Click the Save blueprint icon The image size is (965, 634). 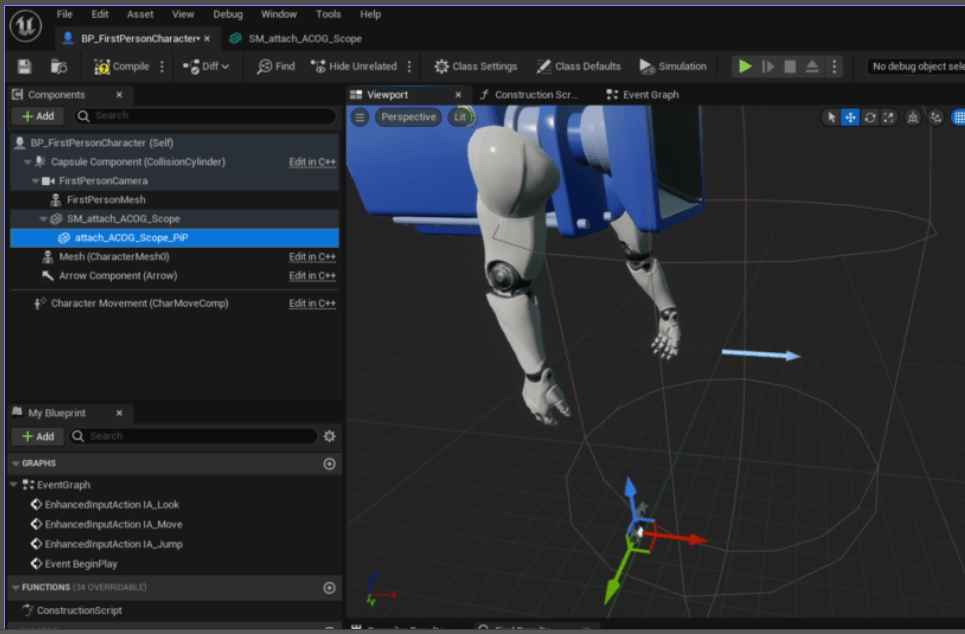(25, 67)
